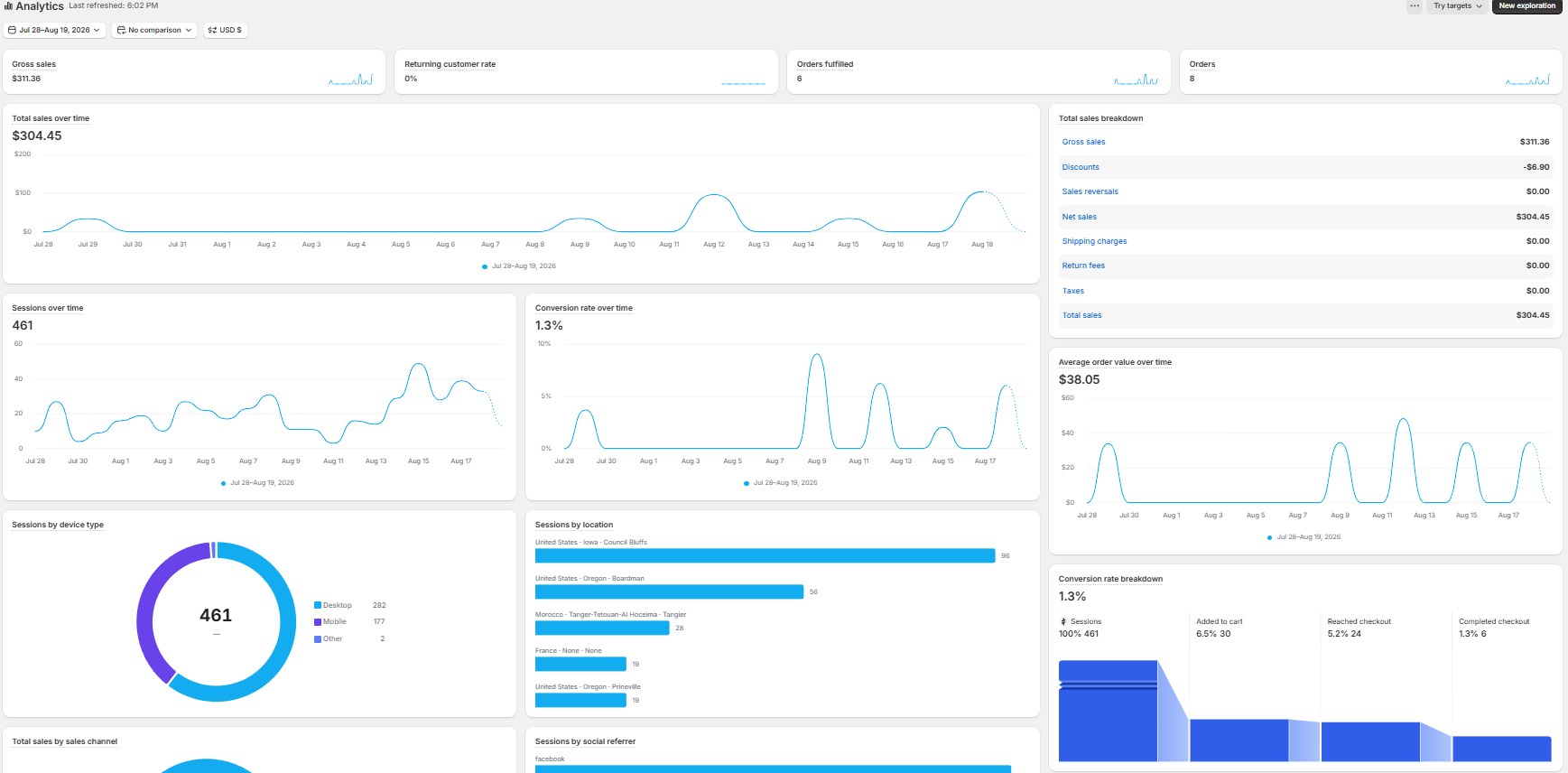Open the three-dot more actions menu
Viewport: 1568px width, 773px height.
(x=1415, y=6)
